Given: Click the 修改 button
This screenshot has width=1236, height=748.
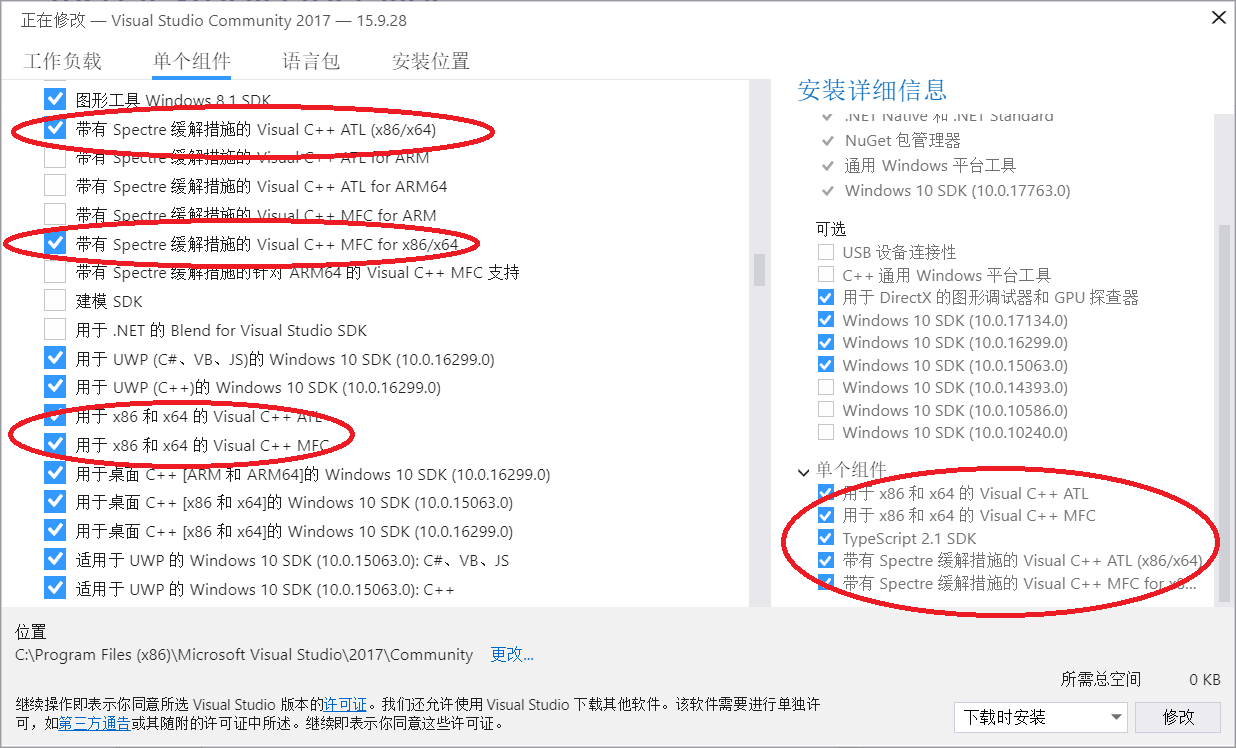Looking at the screenshot, I should click(1179, 717).
